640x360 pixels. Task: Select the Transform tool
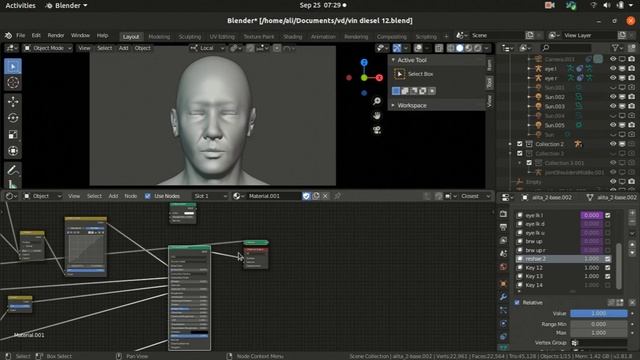pyautogui.click(x=13, y=151)
